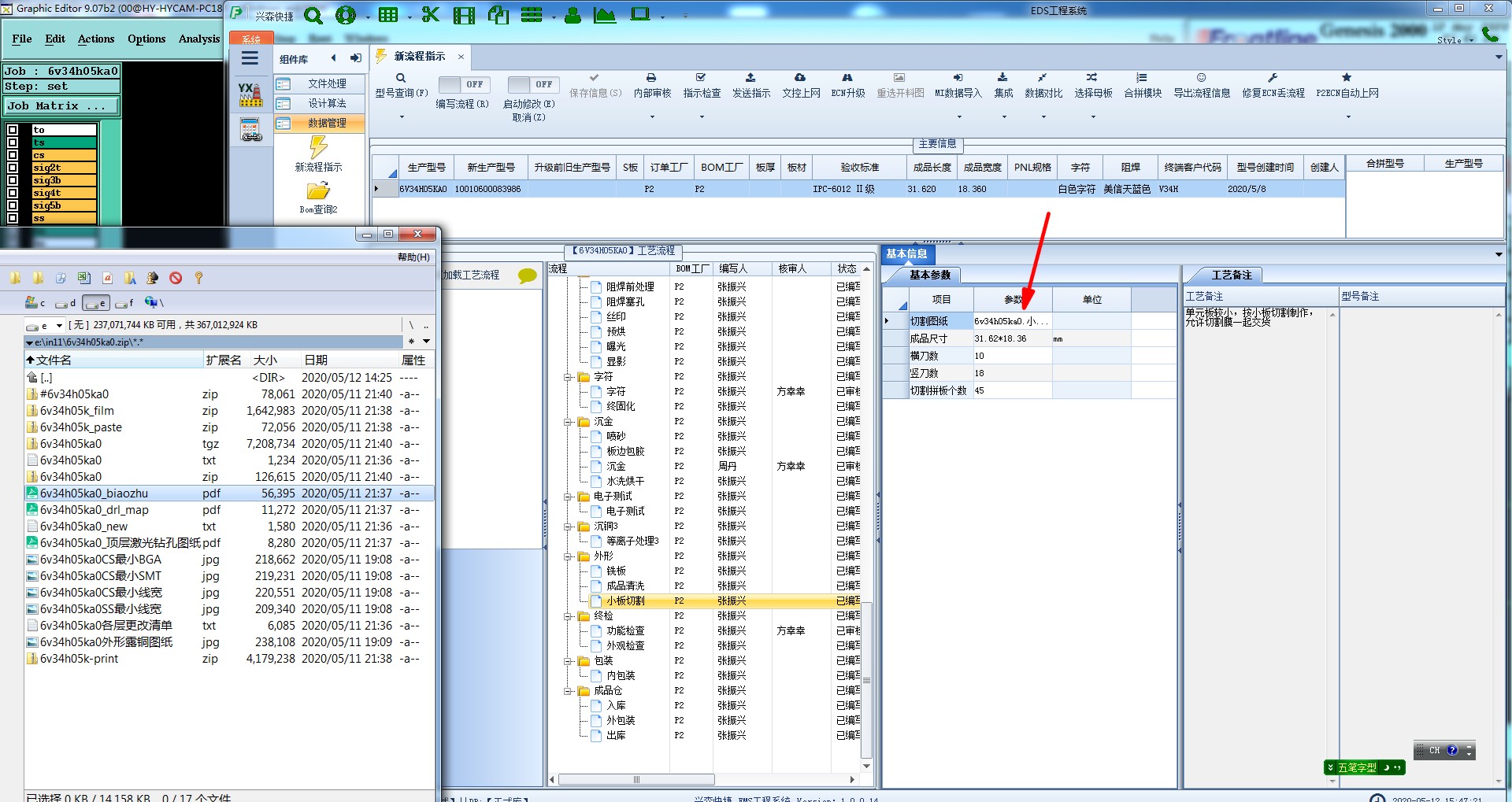Open 设计算法 in component library
The height and width of the screenshot is (802, 1512).
pyautogui.click(x=320, y=103)
